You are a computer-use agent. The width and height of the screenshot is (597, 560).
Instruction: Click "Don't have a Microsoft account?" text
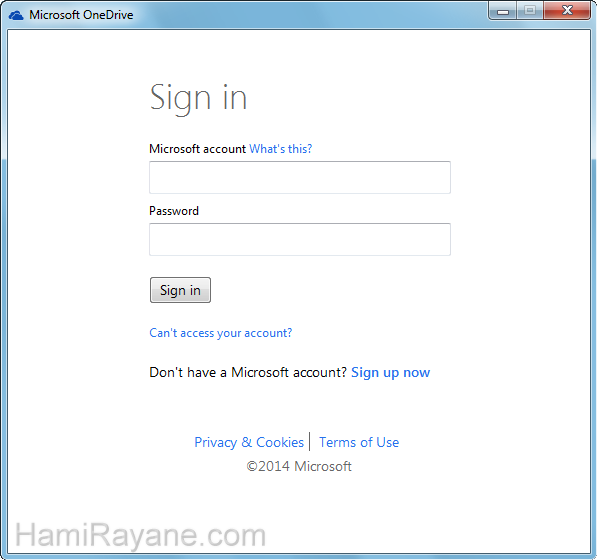[x=248, y=372]
